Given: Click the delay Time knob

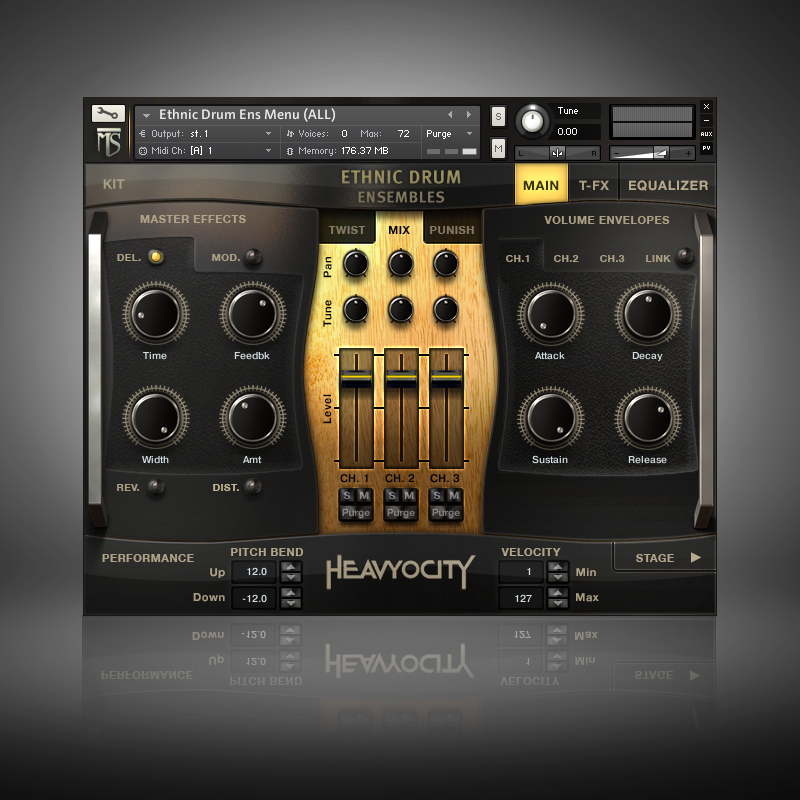Looking at the screenshot, I should point(156,314).
